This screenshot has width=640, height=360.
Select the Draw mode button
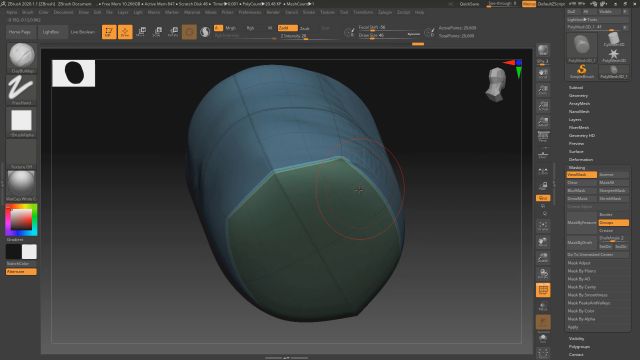(x=125, y=32)
